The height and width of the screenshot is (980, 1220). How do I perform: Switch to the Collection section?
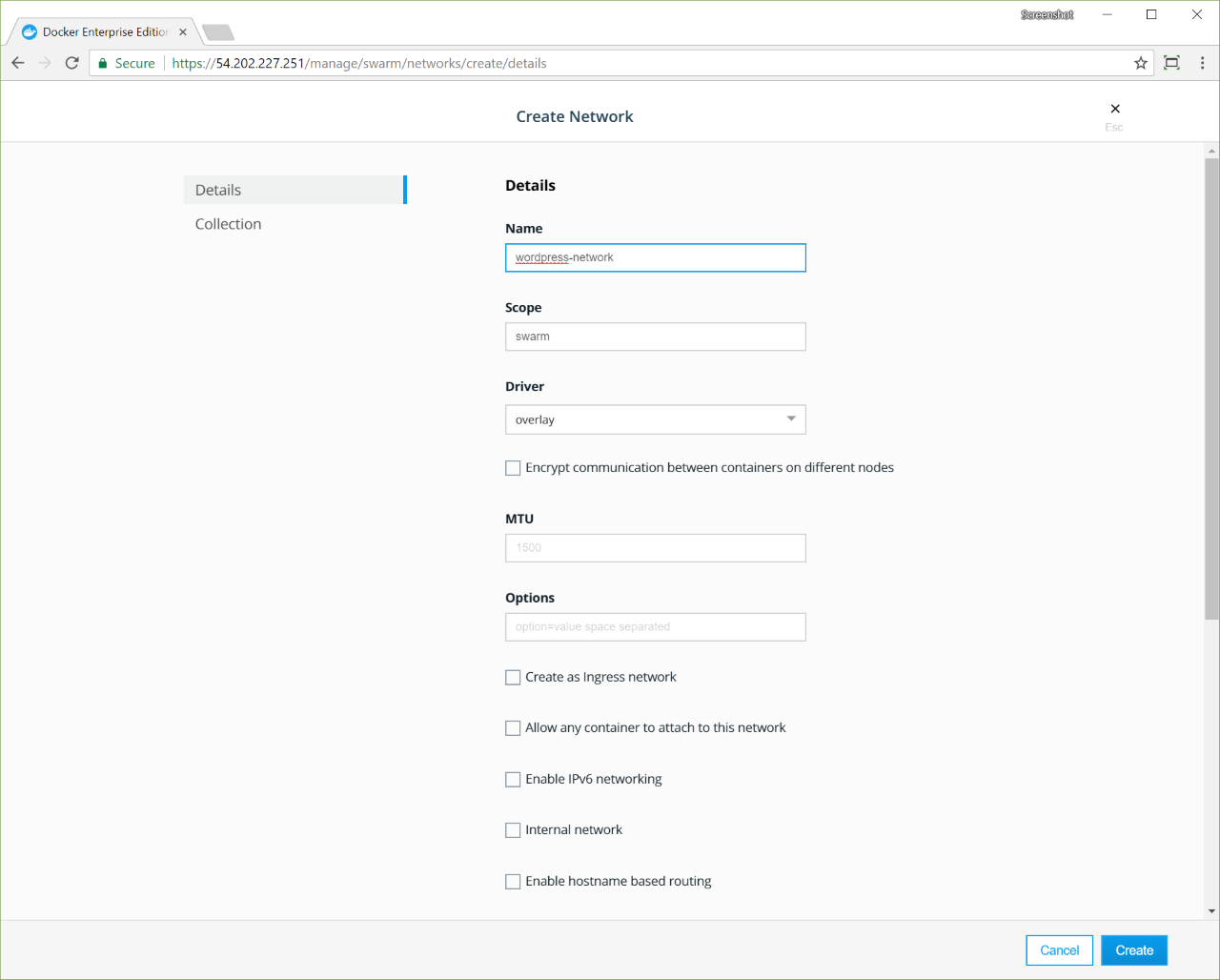[x=229, y=224]
